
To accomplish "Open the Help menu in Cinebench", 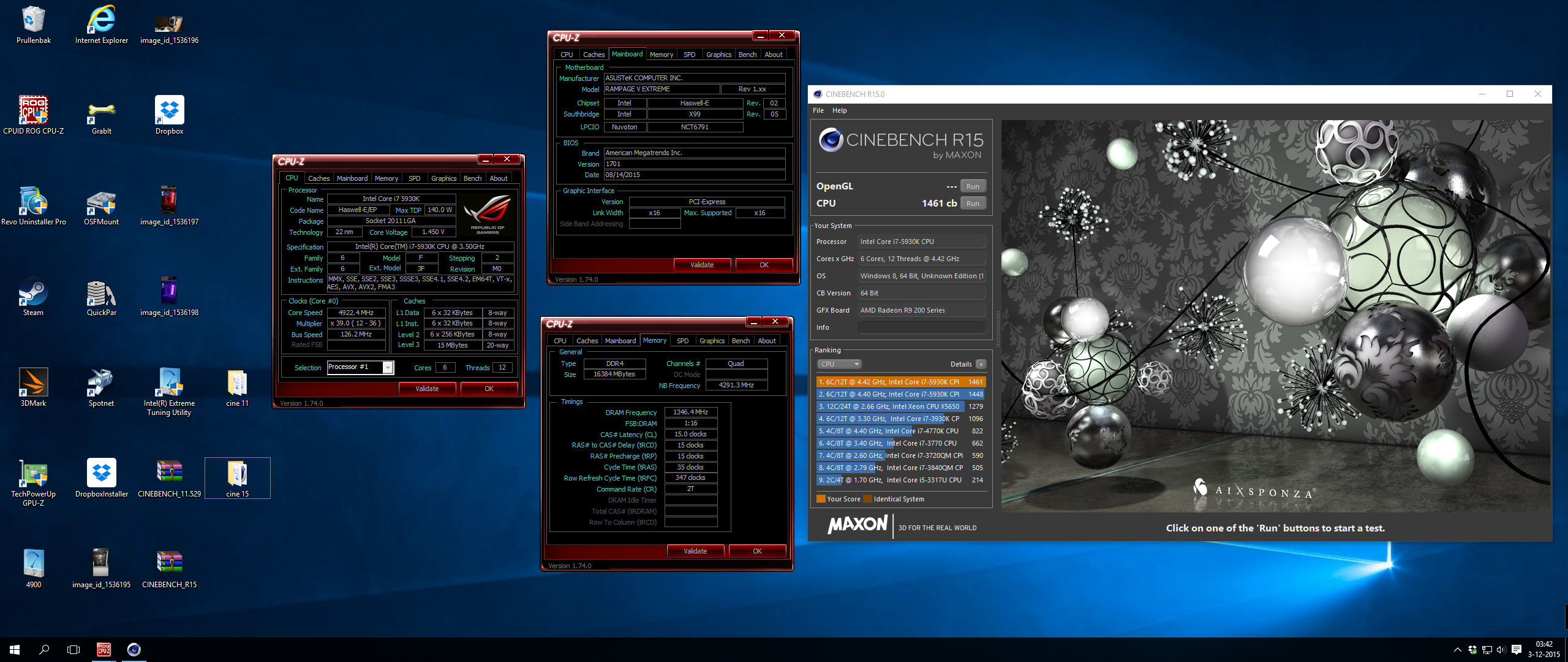I will (840, 110).
